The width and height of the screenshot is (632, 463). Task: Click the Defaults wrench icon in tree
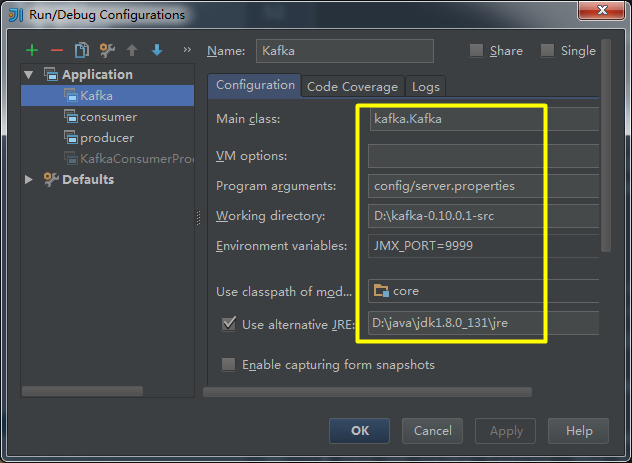51,179
